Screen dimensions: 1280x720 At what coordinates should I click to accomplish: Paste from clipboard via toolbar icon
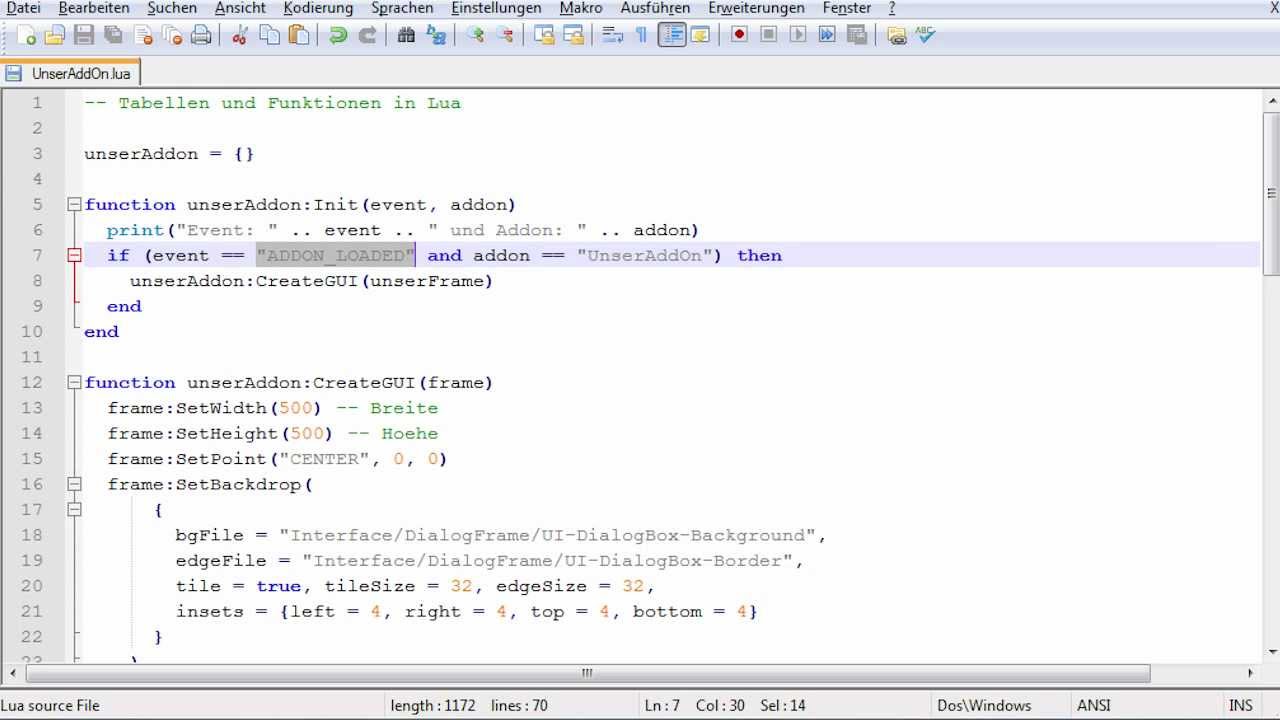click(x=298, y=35)
